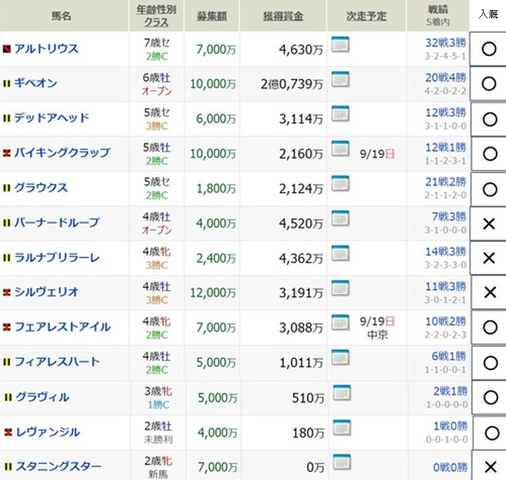Click 年齢性別クラス column header
The image size is (506, 480).
pyautogui.click(x=156, y=16)
